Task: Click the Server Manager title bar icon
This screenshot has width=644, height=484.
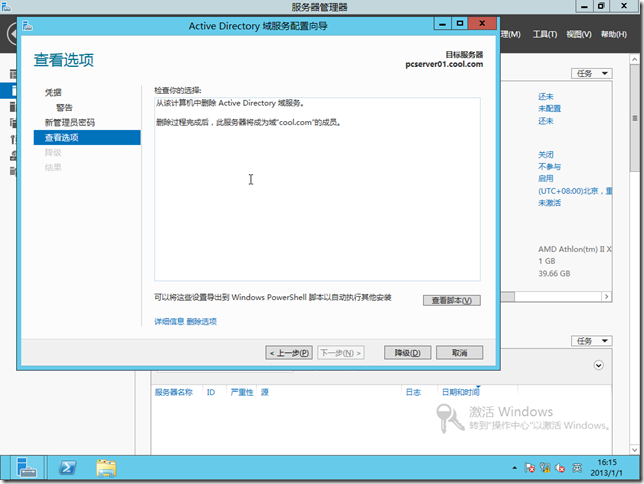Action: pyautogui.click(x=6, y=6)
